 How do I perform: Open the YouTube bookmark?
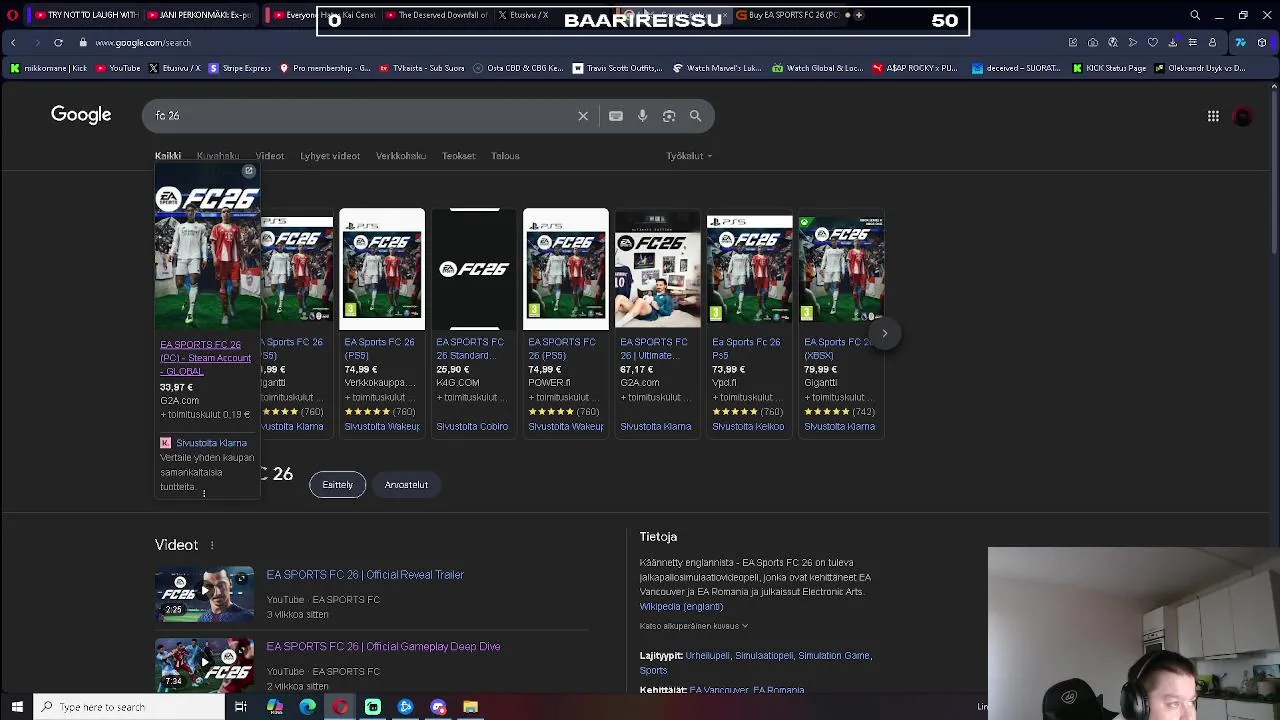(118, 68)
